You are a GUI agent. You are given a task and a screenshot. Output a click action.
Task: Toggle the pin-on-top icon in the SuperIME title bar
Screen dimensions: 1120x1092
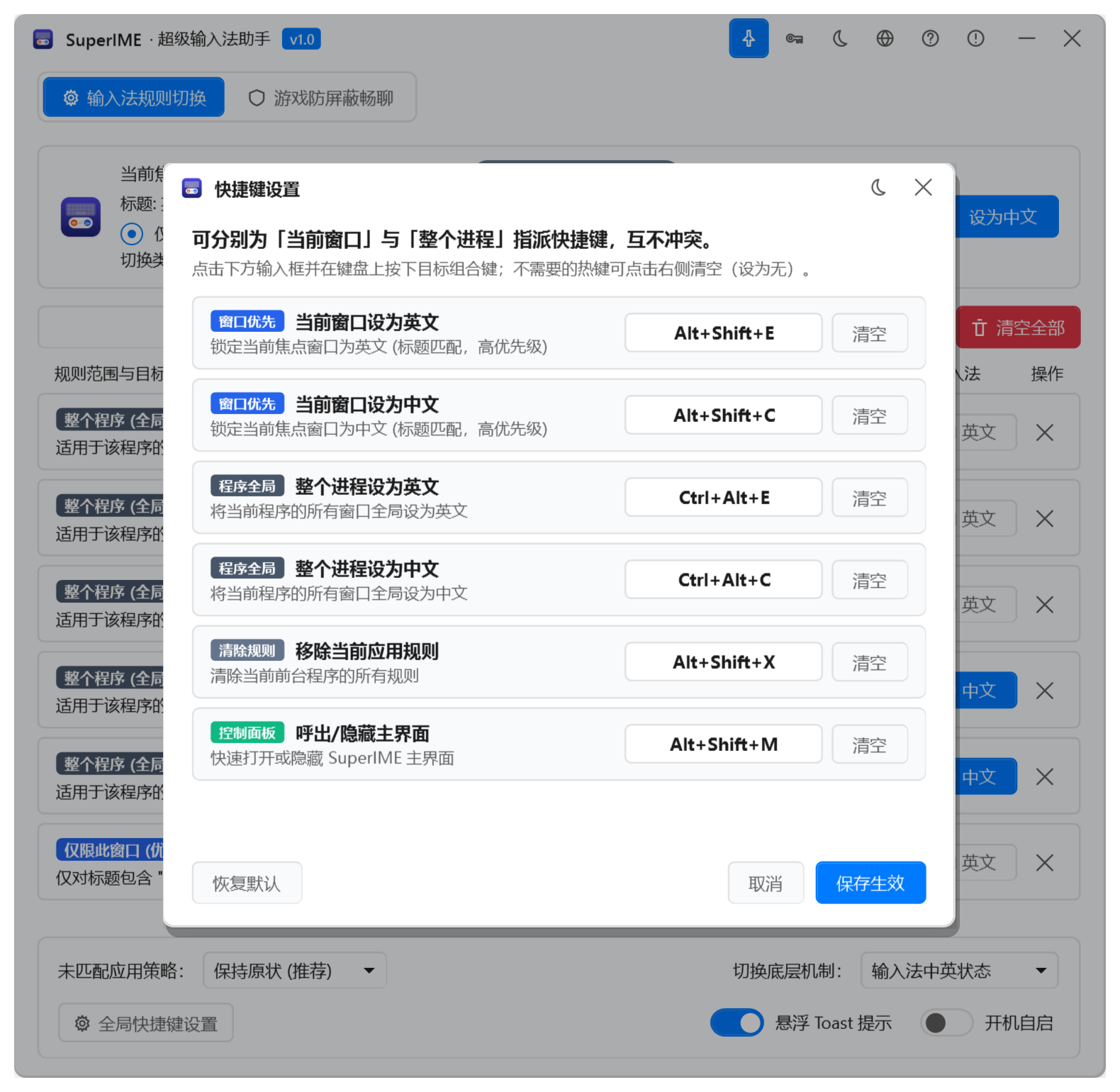(x=749, y=38)
